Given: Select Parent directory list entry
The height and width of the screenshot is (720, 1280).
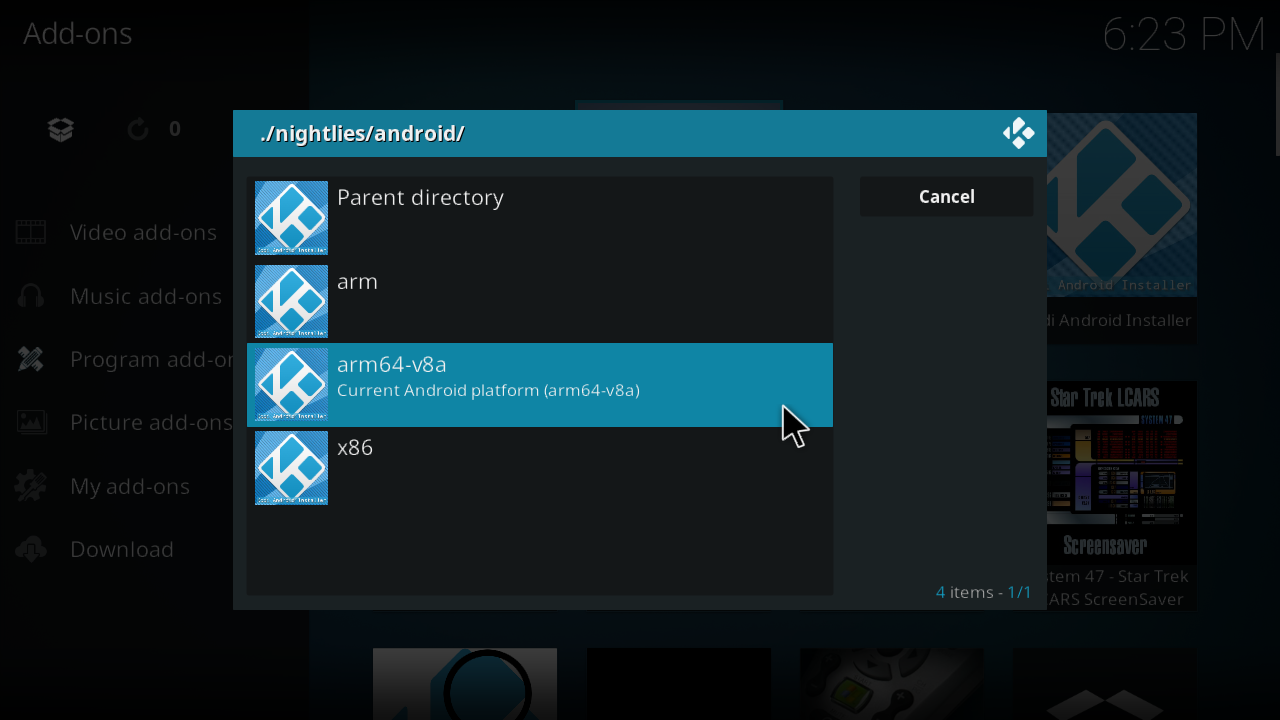Looking at the screenshot, I should point(420,198).
